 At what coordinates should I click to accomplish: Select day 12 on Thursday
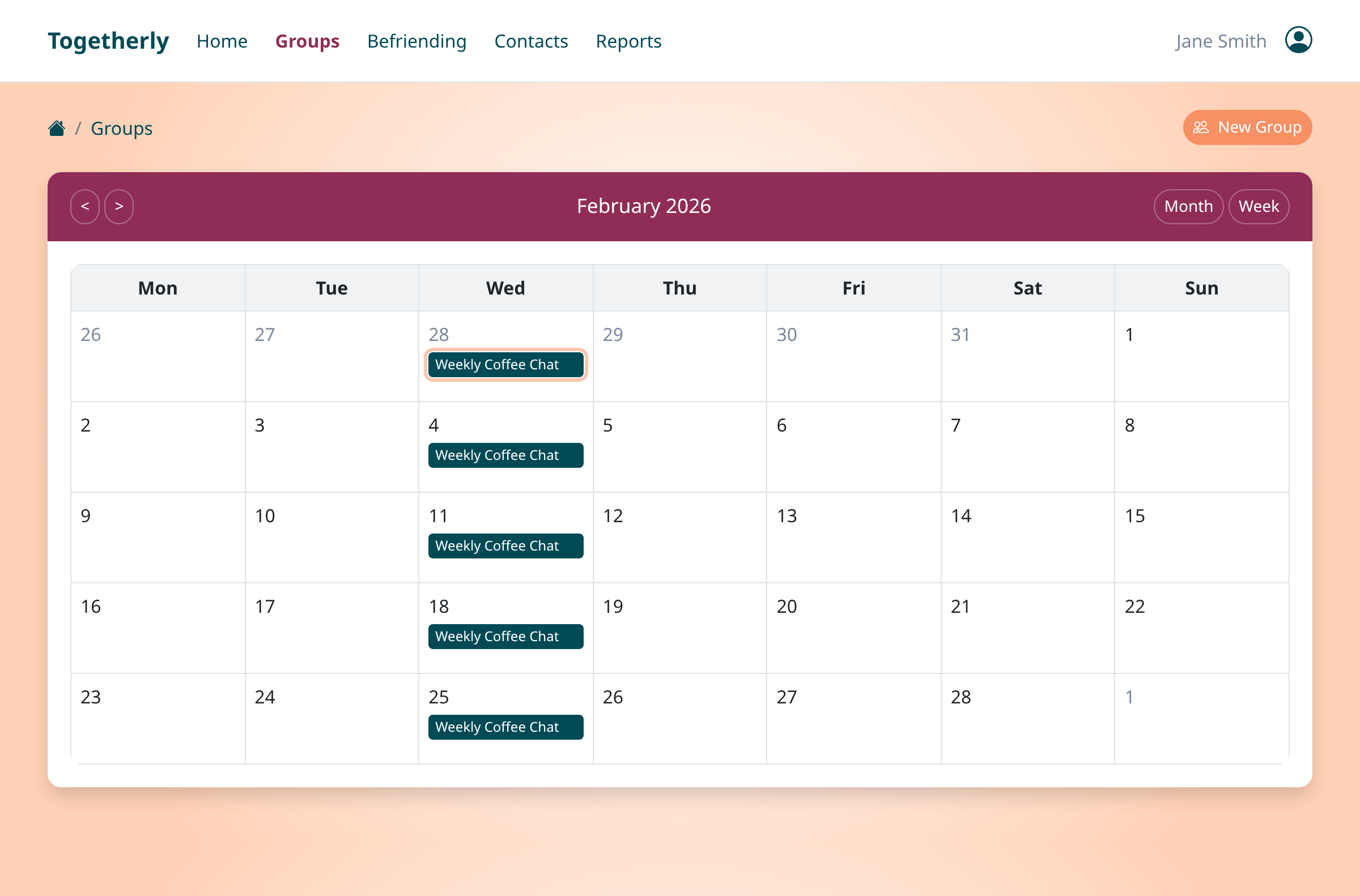(x=681, y=537)
